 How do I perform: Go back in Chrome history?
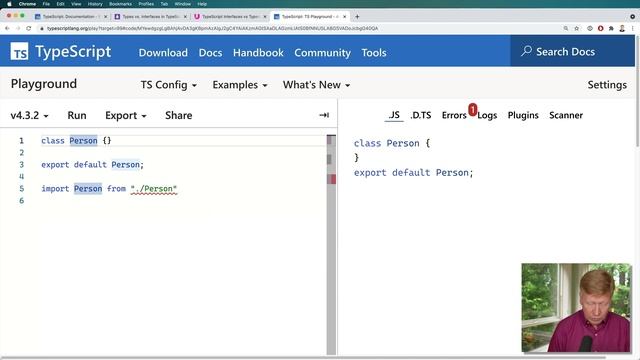7,28
